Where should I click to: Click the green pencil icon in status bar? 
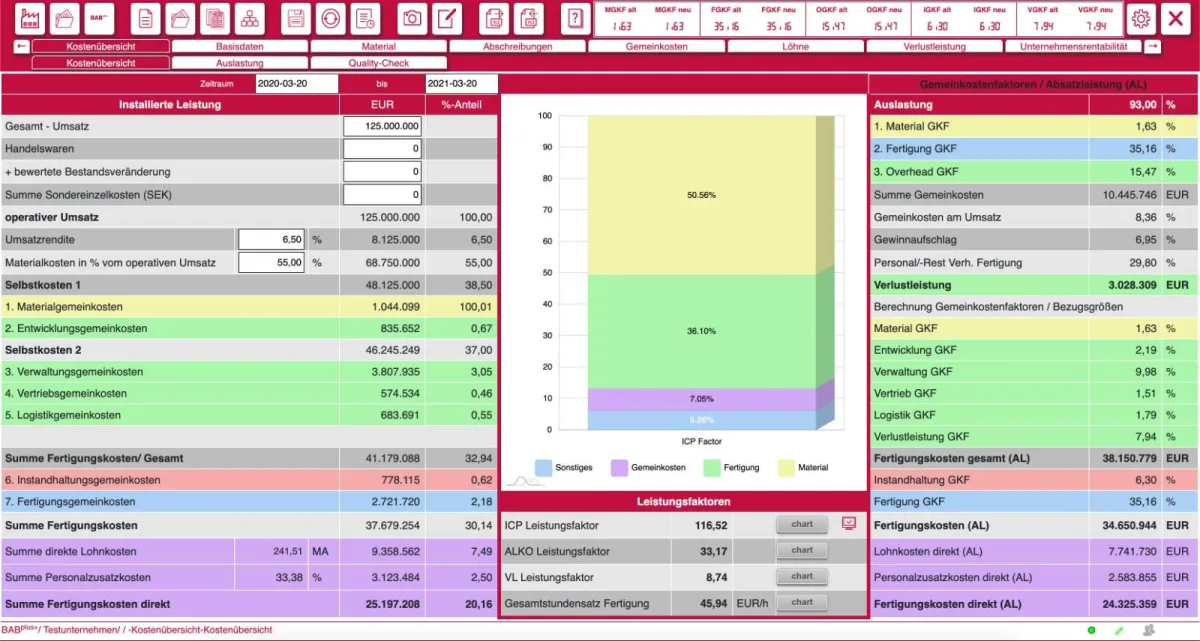tap(1119, 630)
